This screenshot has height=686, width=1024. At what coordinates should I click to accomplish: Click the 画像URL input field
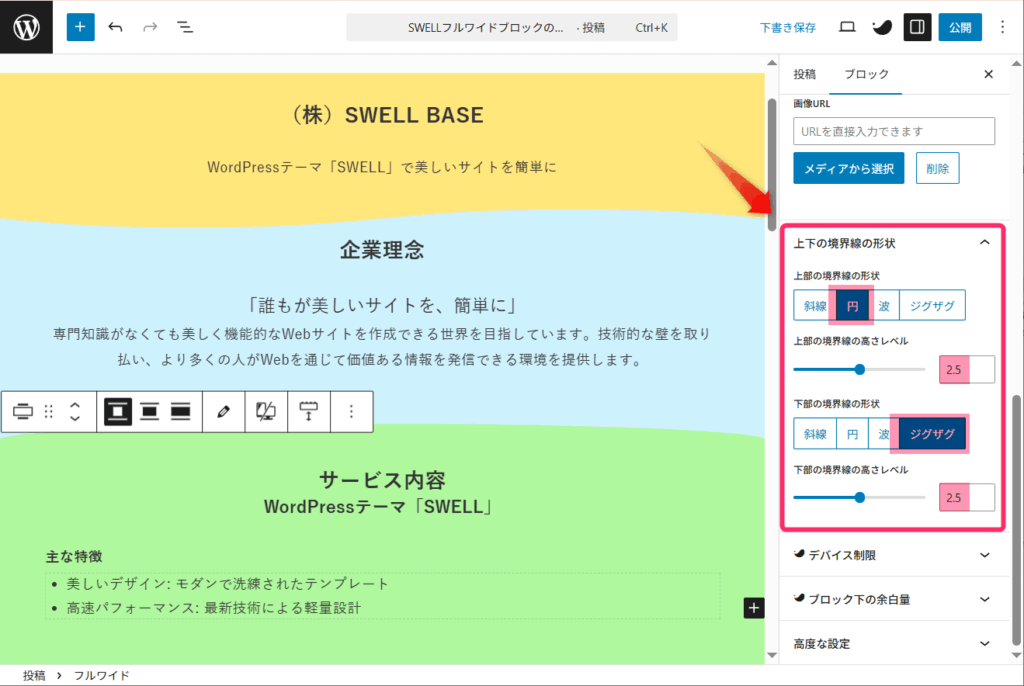[x=894, y=131]
